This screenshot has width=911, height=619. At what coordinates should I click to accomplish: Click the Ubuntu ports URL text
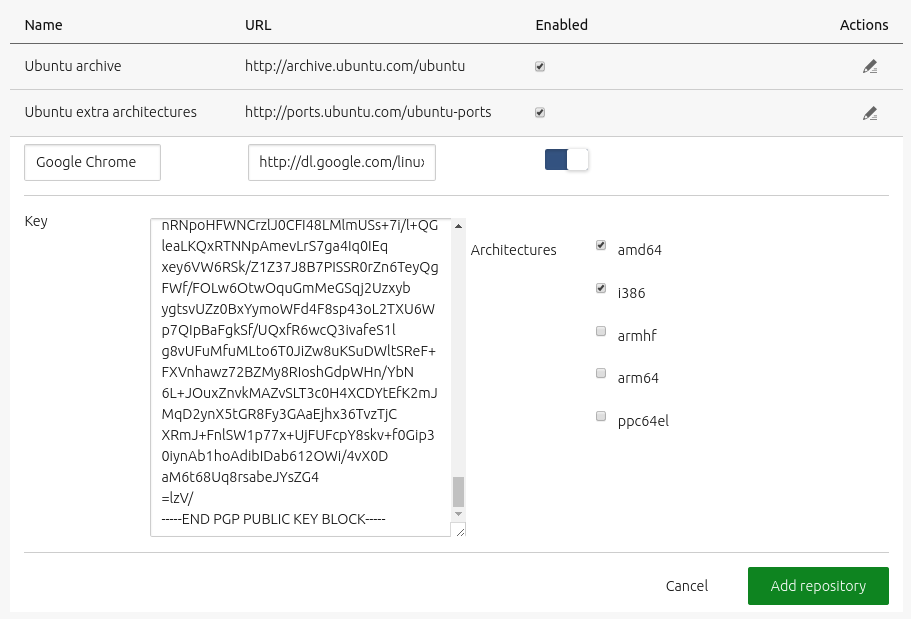(367, 112)
